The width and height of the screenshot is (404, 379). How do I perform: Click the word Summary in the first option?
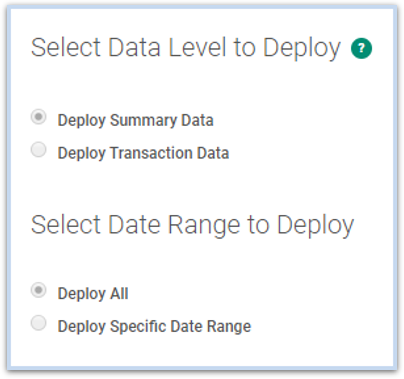pyautogui.click(x=143, y=120)
